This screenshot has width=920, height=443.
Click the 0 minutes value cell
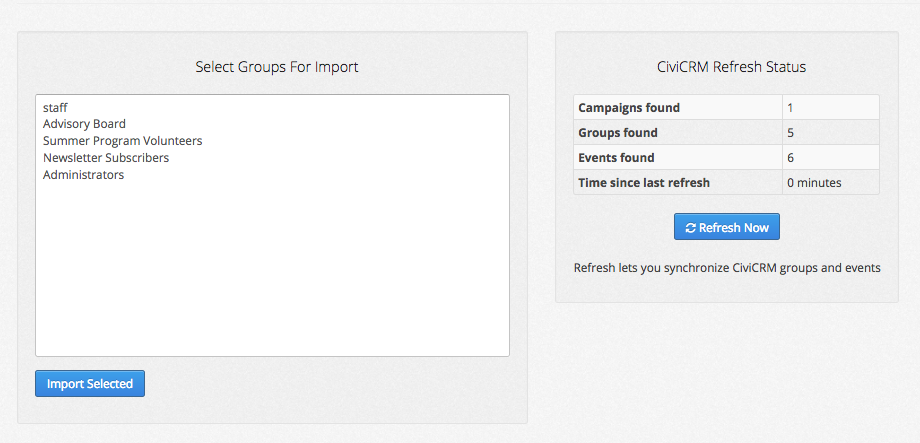(x=831, y=182)
